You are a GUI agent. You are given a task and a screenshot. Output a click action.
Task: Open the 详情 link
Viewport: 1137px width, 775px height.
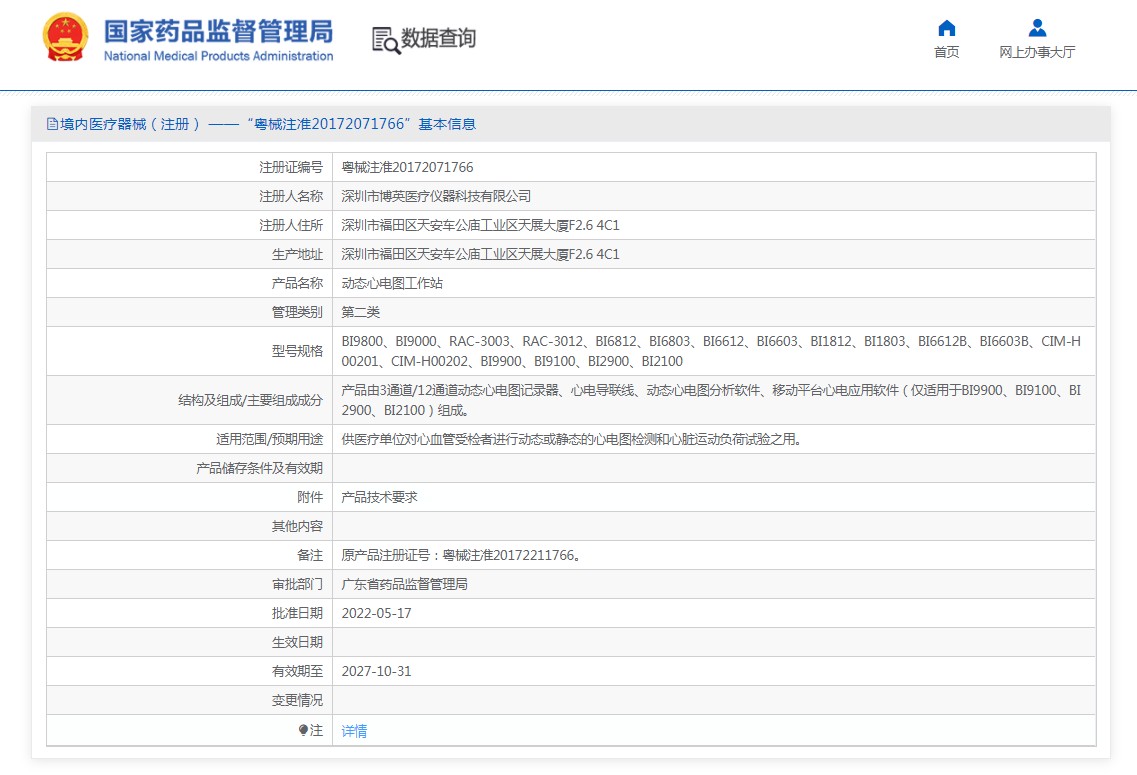tap(354, 731)
